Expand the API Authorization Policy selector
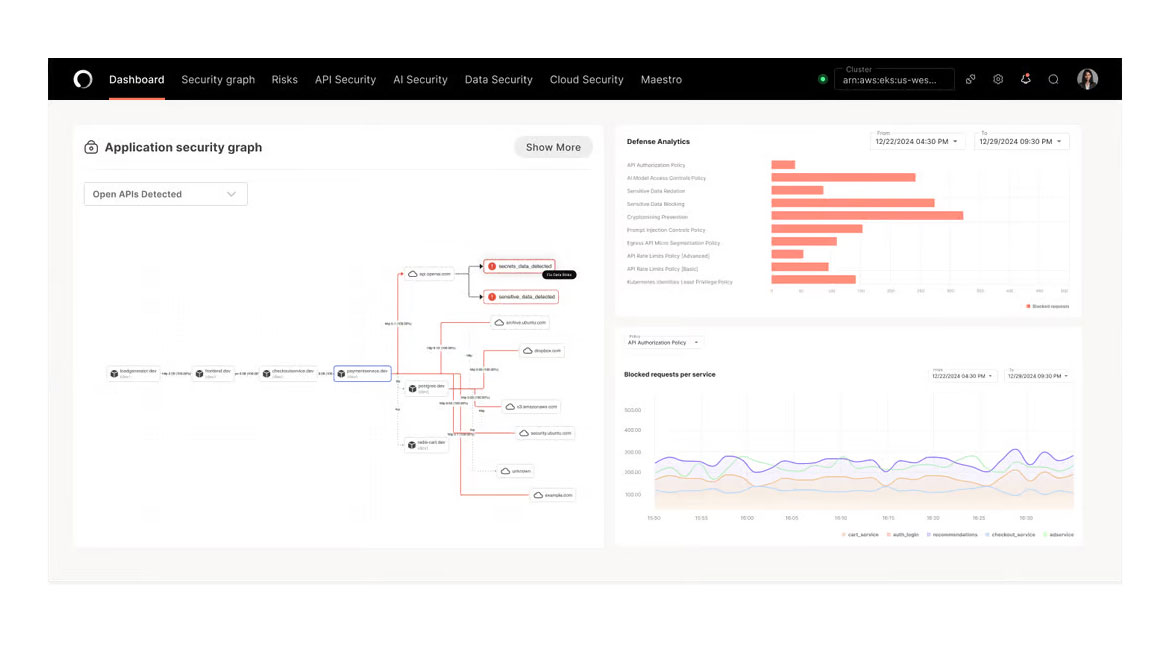1170x658 pixels. pos(664,343)
